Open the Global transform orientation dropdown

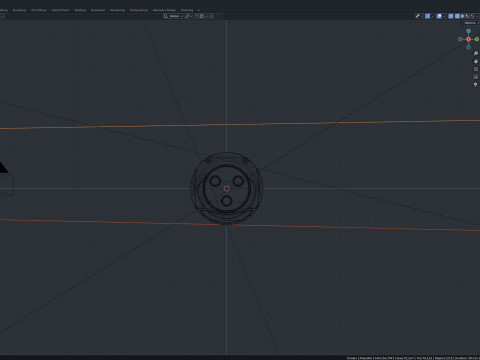click(173, 16)
